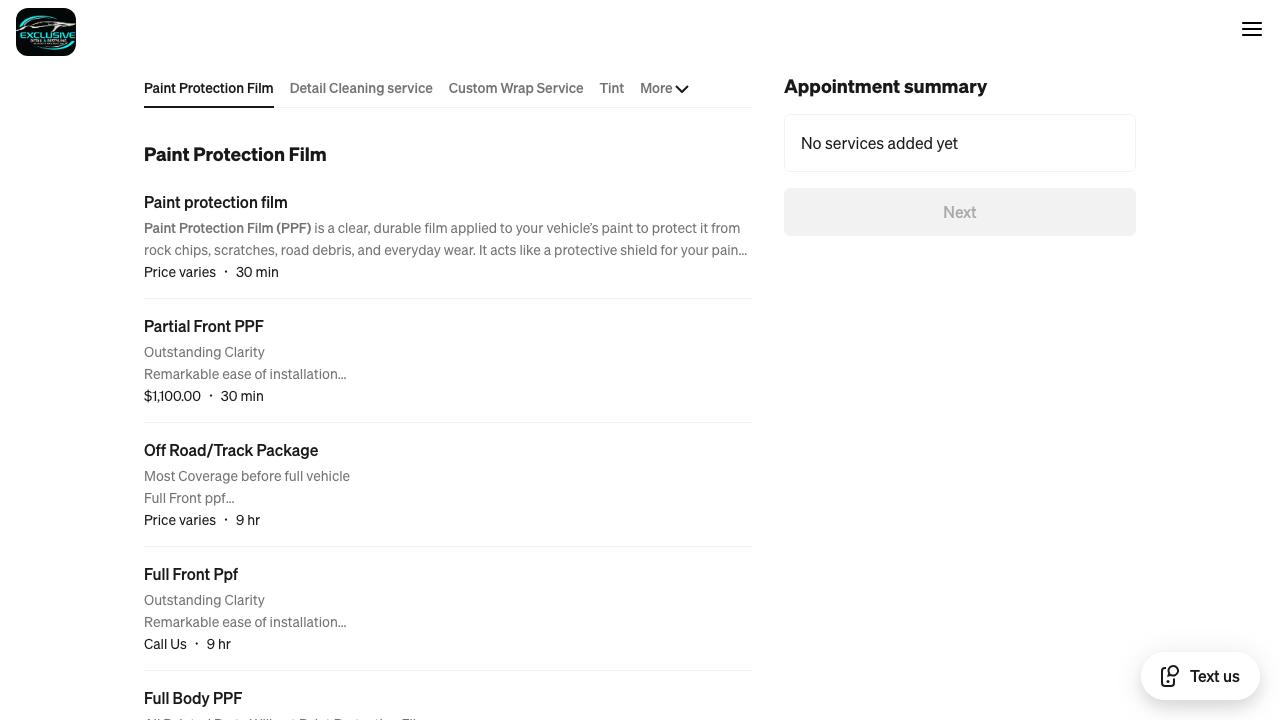Click the Text us chat icon

[x=1169, y=676]
